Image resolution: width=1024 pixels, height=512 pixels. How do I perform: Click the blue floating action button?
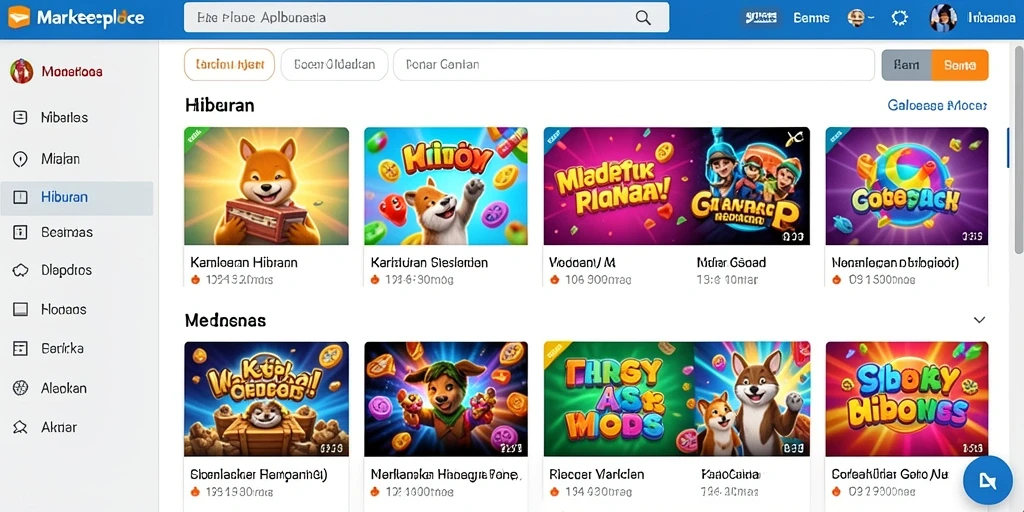[987, 481]
